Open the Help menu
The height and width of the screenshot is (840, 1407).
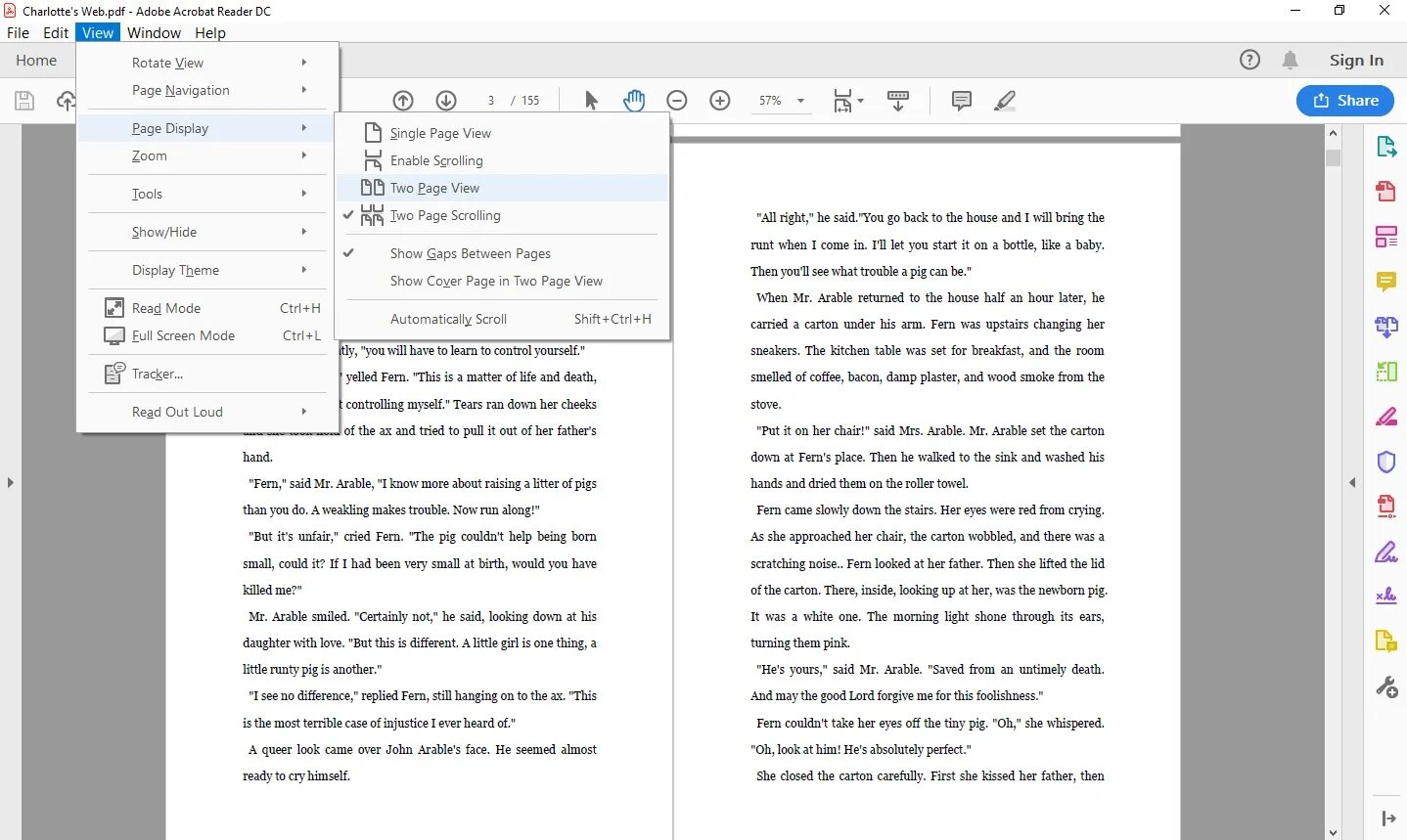point(210,32)
